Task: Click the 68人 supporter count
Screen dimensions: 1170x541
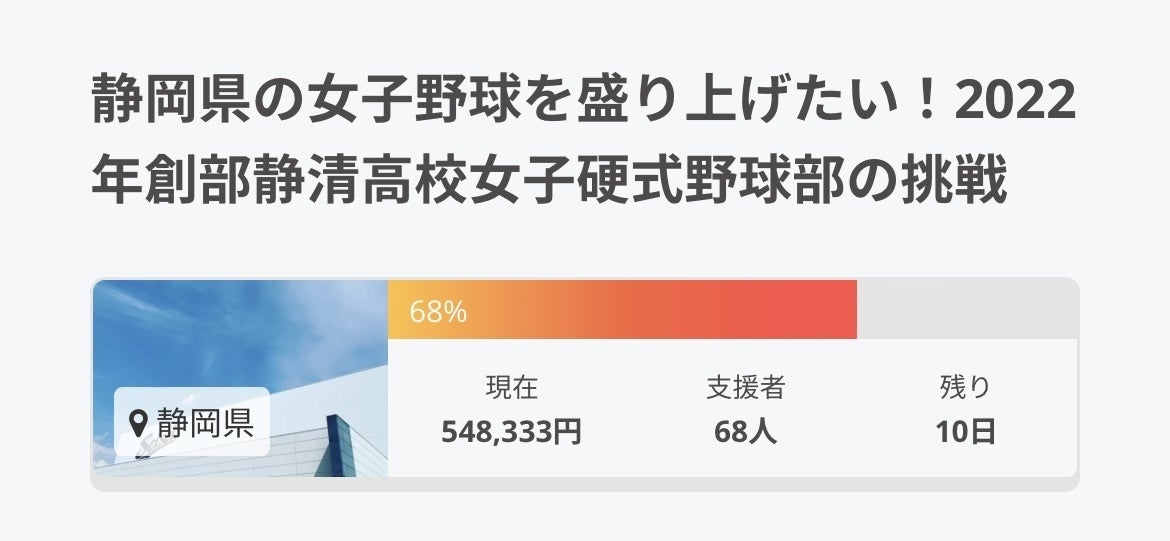Action: pyautogui.click(x=745, y=432)
